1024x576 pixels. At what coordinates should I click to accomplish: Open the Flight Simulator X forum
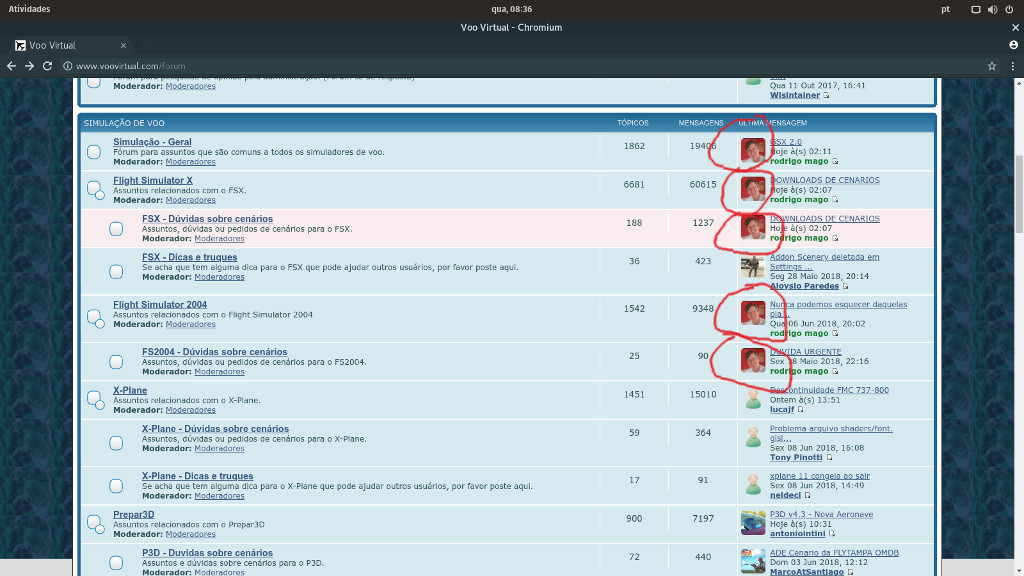coord(153,180)
